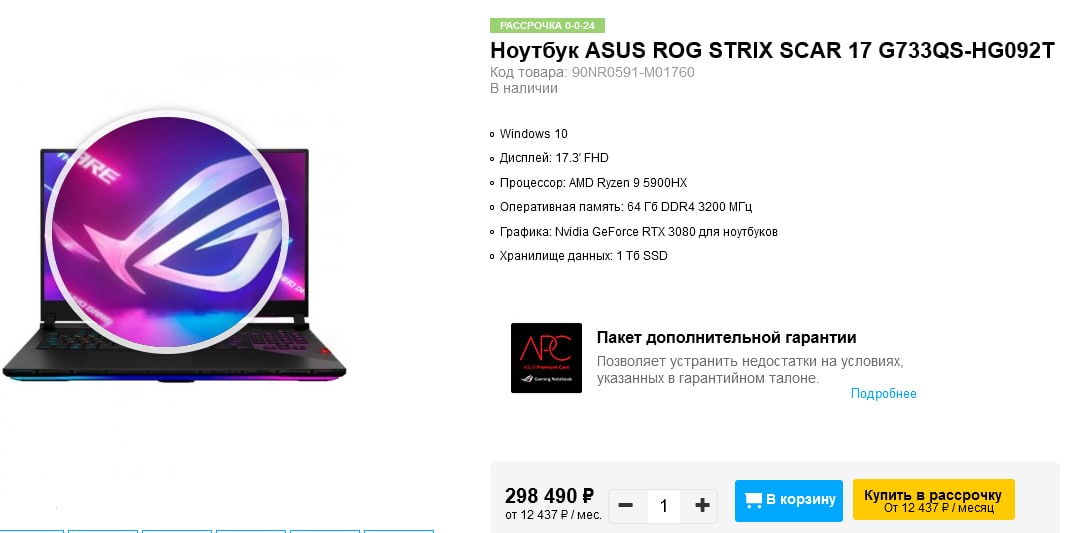
Task: Select the product title ASUS ROG STRIX SCAR 17
Action: click(772, 51)
